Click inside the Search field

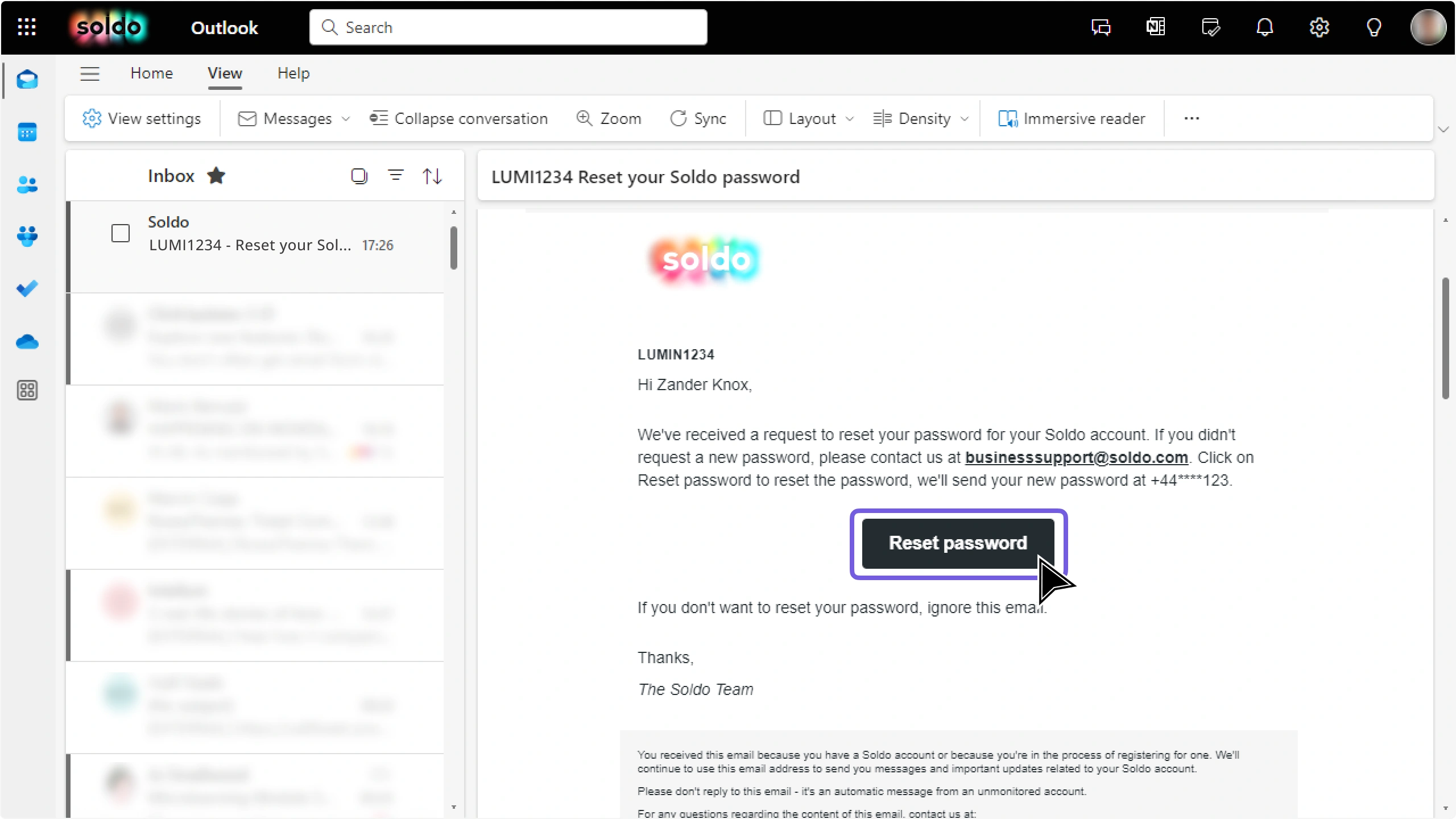[508, 27]
